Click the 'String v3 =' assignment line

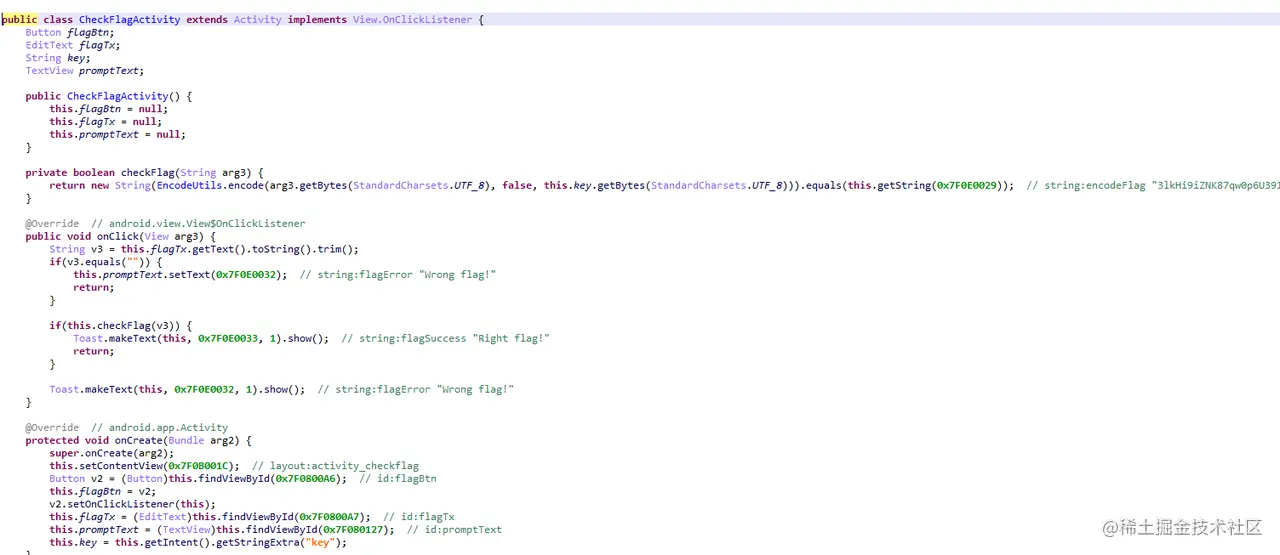(x=204, y=249)
